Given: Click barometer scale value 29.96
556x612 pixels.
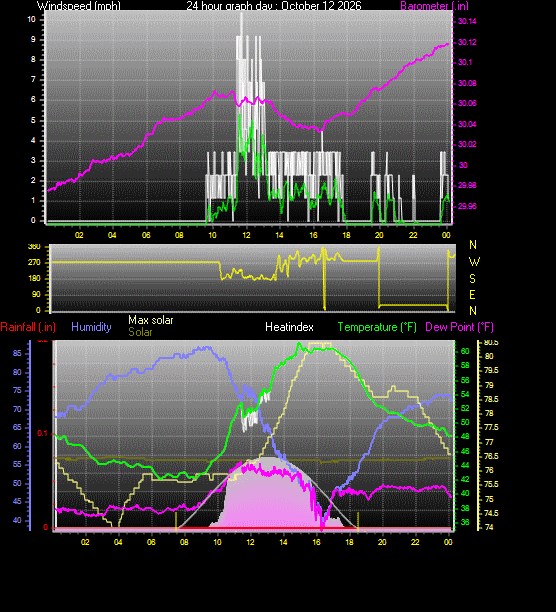Looking at the screenshot, I should coord(467,206).
